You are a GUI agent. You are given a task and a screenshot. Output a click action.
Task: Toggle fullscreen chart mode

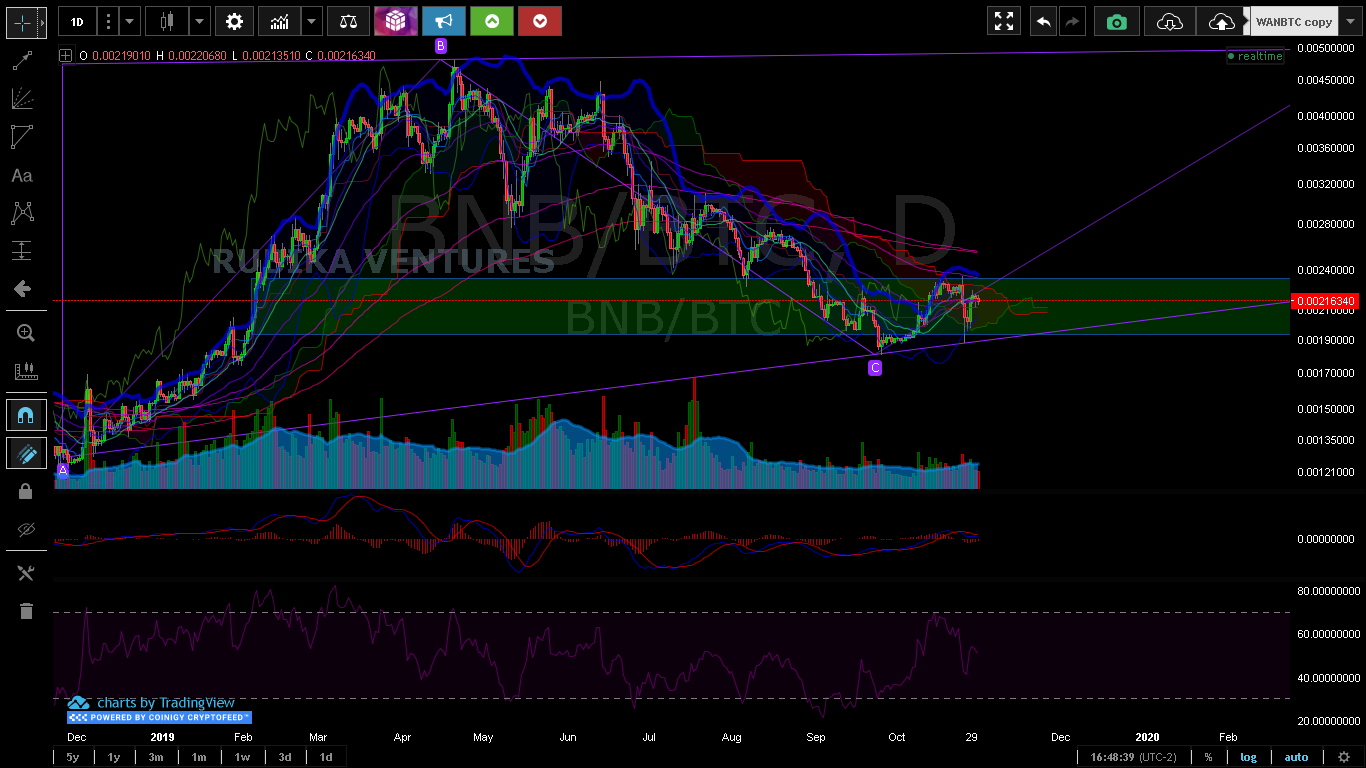(x=1005, y=21)
